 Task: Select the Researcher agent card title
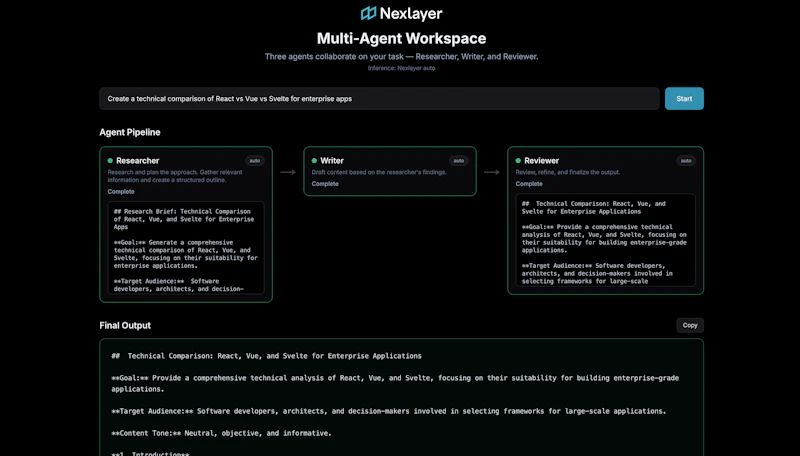(x=137, y=161)
